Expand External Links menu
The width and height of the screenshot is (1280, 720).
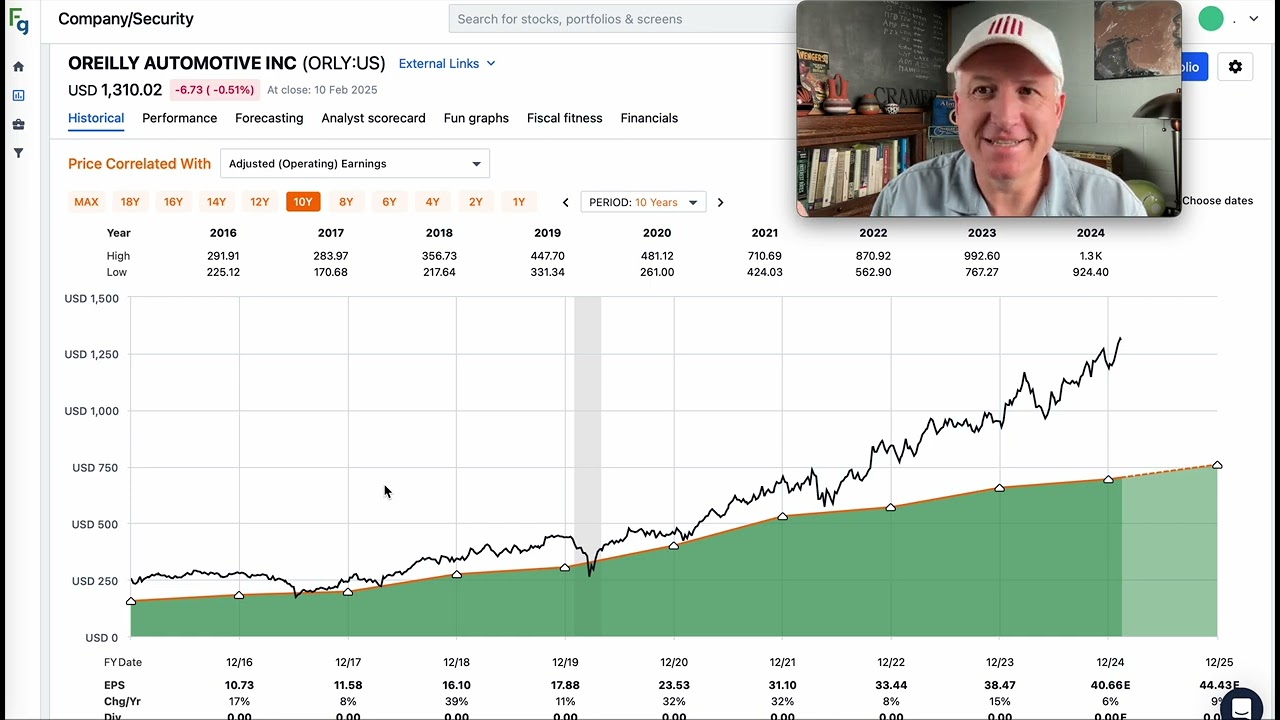coord(447,64)
